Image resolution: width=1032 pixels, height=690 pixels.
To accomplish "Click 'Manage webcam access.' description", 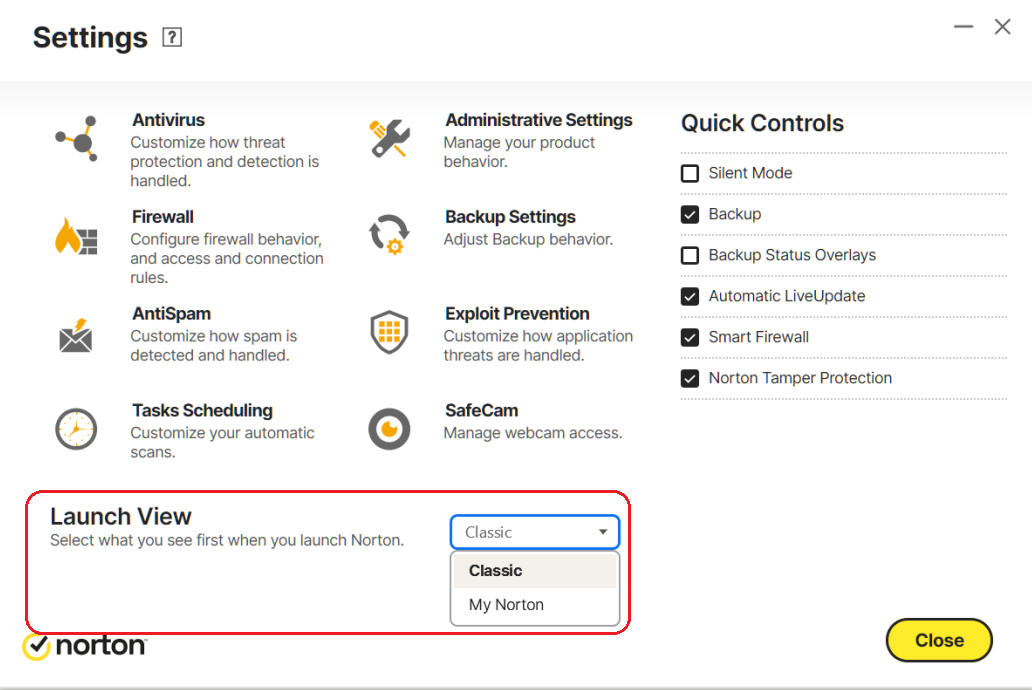I will tap(533, 433).
